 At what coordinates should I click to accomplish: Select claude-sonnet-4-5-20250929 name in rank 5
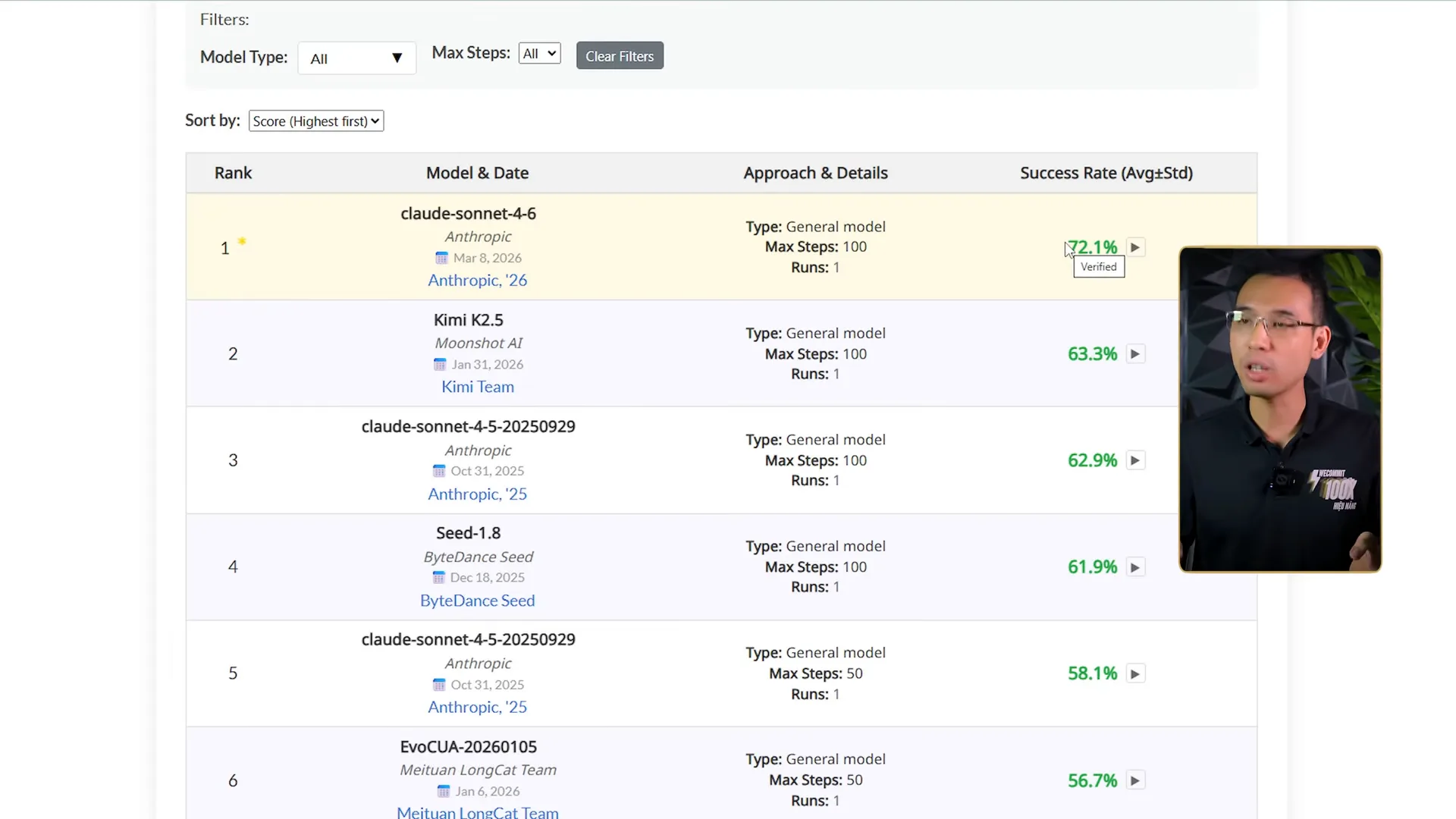click(x=469, y=640)
